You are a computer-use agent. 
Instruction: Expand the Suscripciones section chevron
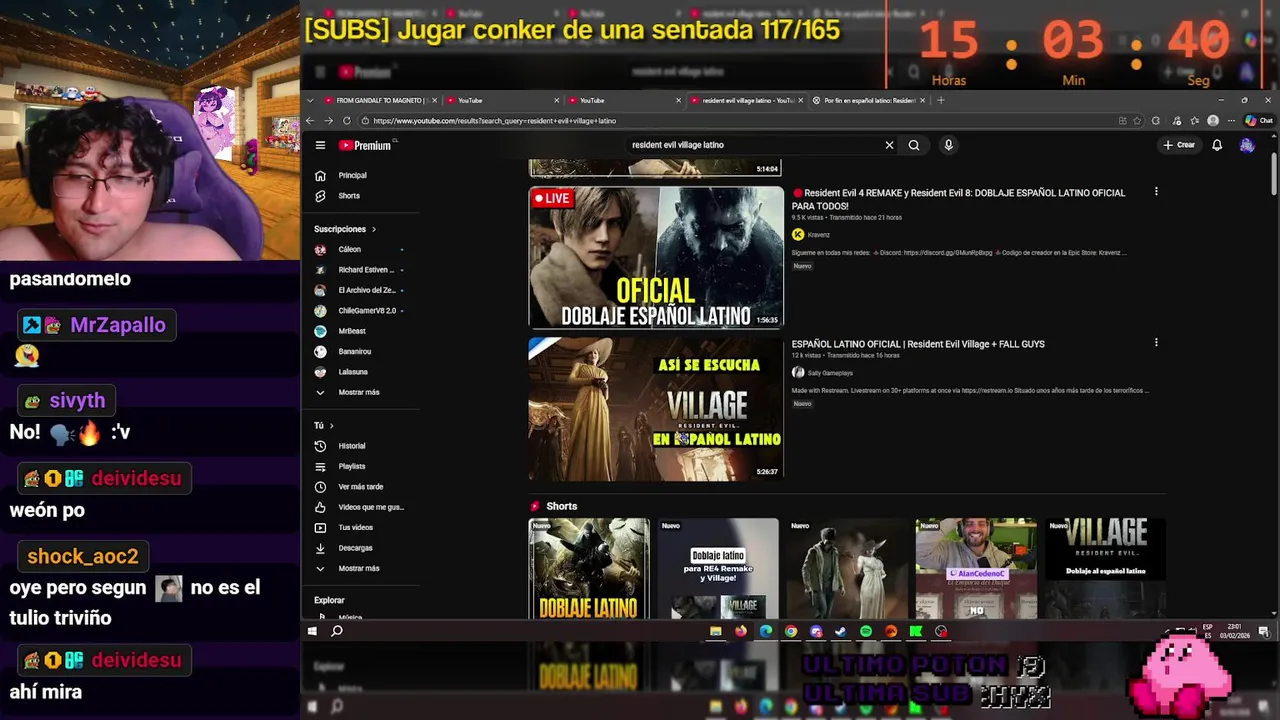click(x=374, y=229)
